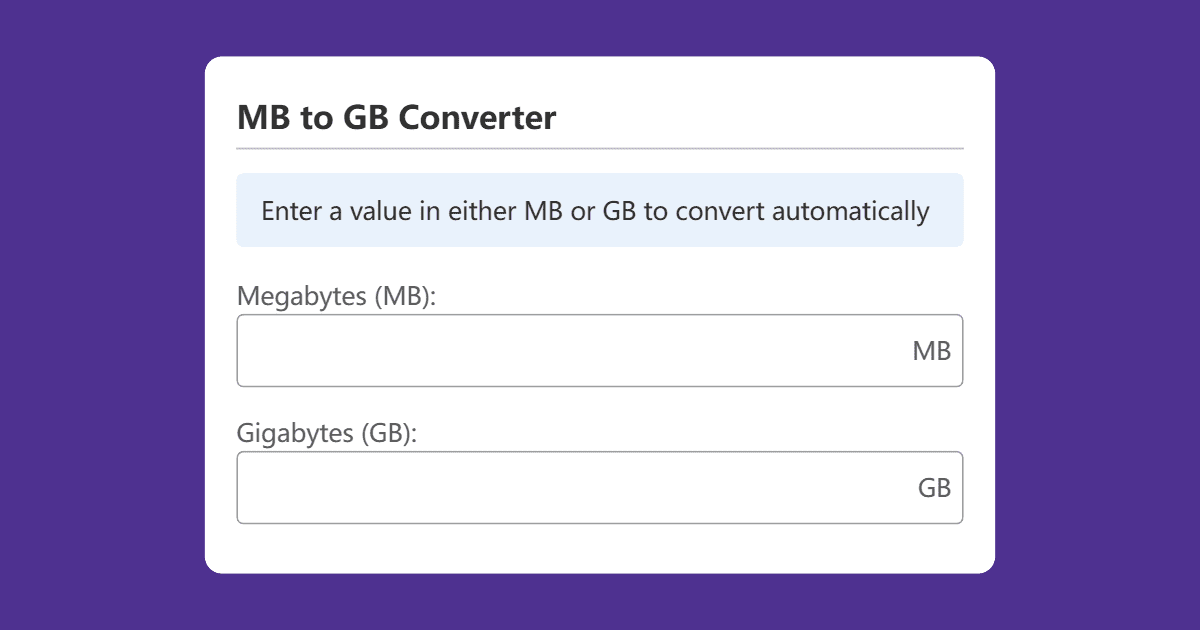Select the GB unit label inside the field
Viewport: 1200px width, 630px height.
pos(935,487)
